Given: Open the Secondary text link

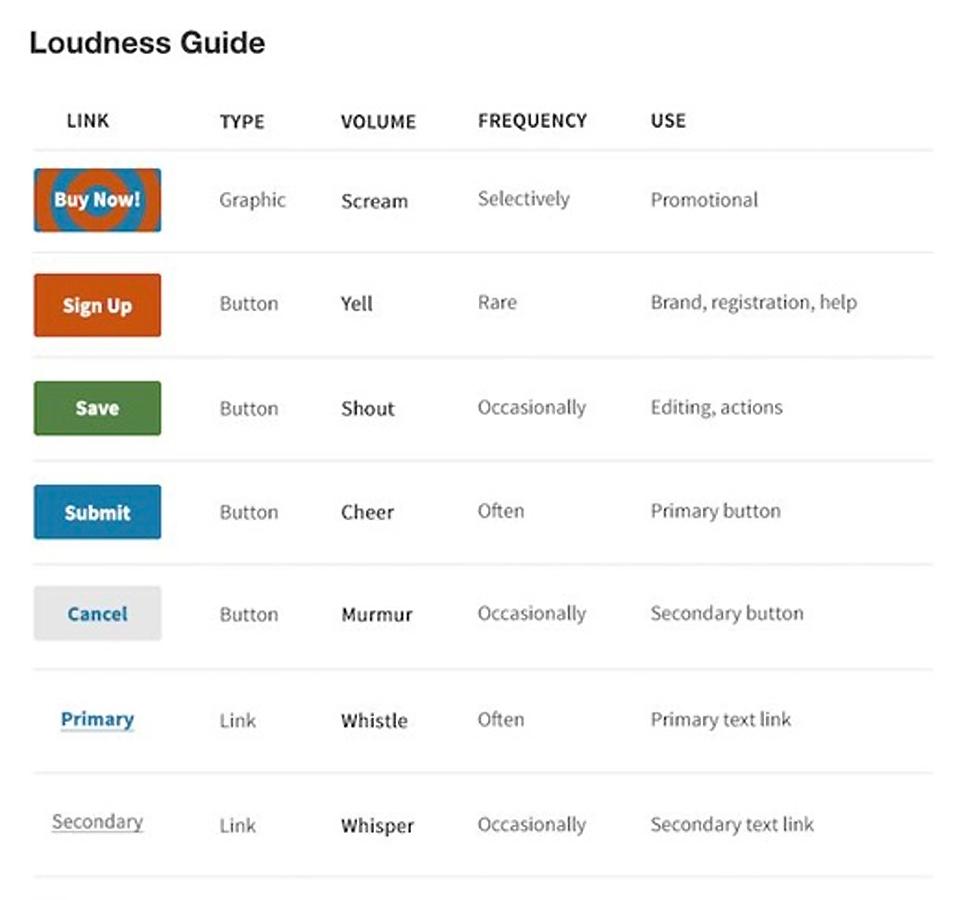Looking at the screenshot, I should pyautogui.click(x=97, y=822).
